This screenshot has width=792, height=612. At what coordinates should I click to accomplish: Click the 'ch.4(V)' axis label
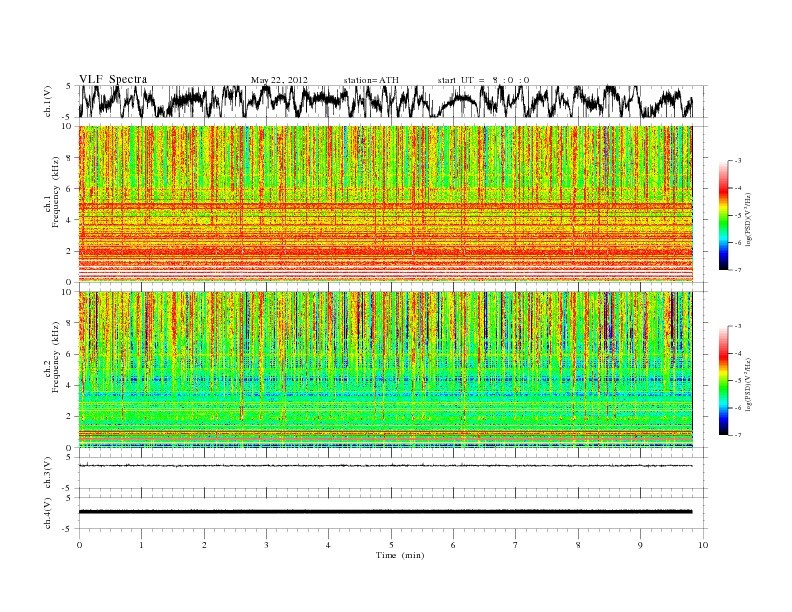click(48, 514)
